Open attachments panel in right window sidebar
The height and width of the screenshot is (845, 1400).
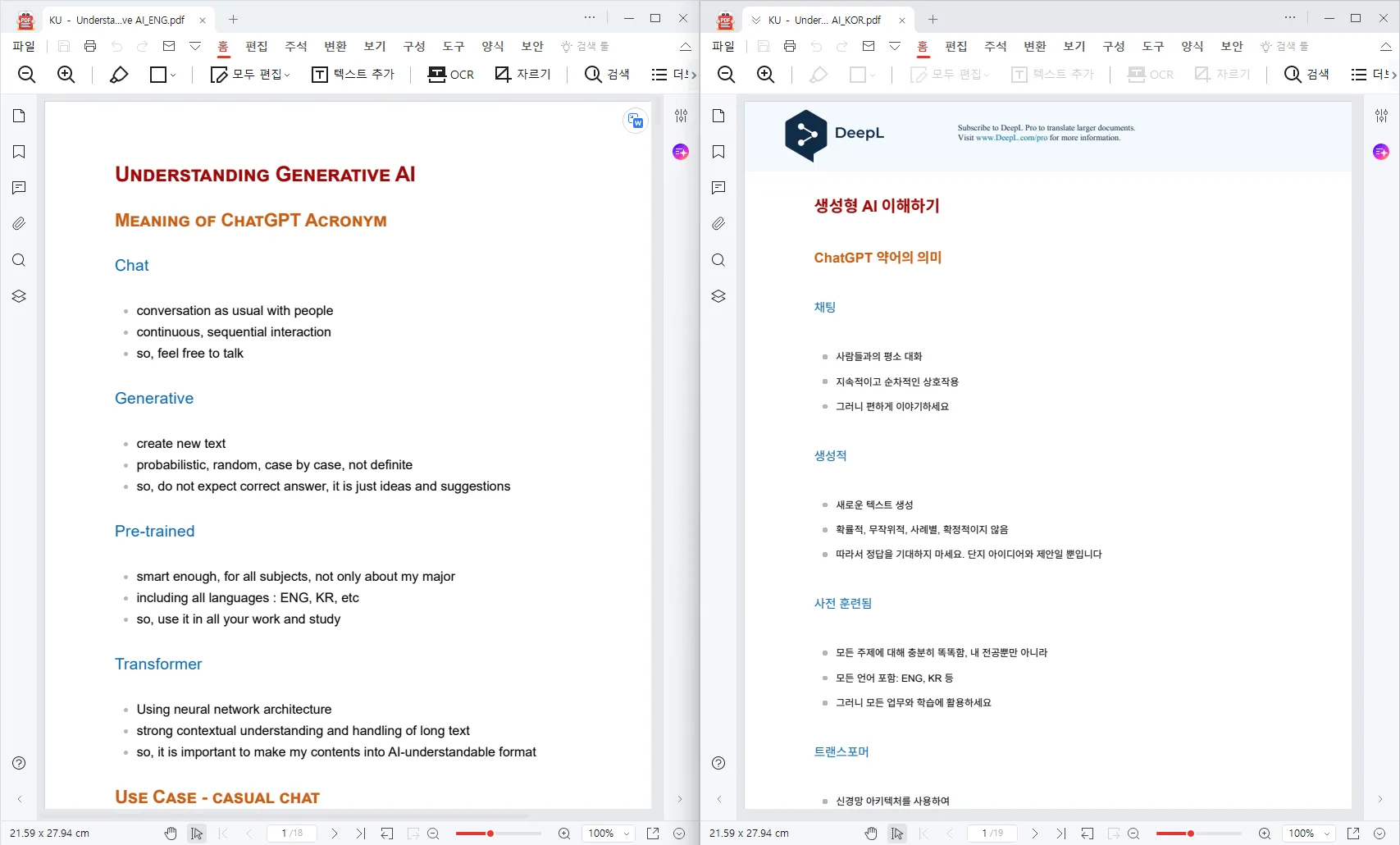(718, 224)
